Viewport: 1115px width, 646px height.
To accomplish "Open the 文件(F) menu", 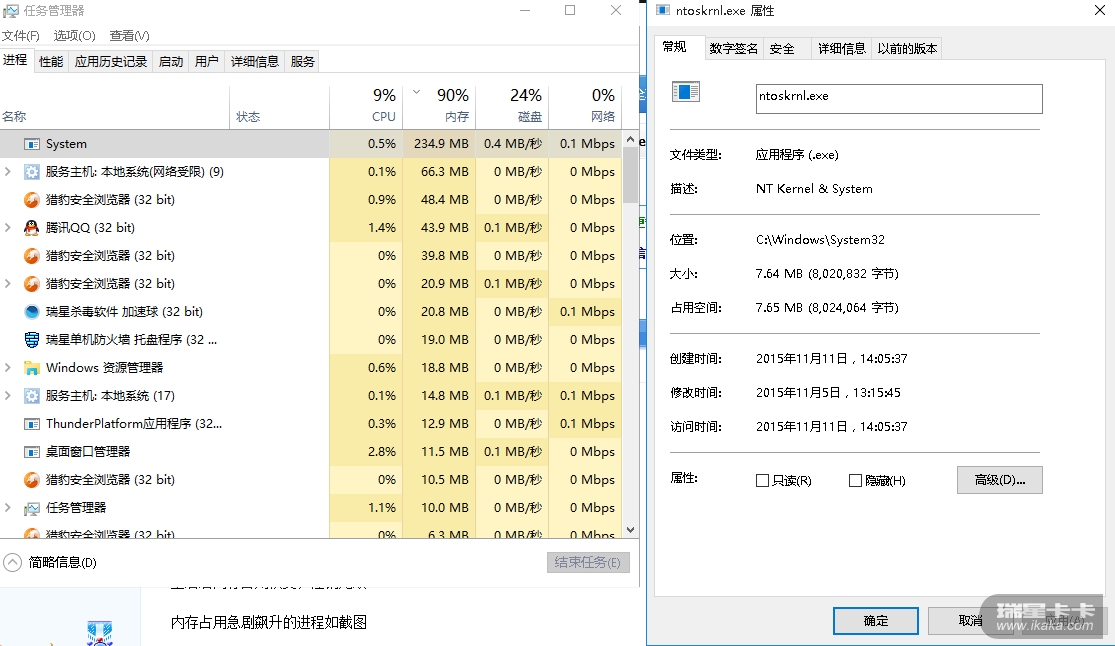I will (21, 36).
